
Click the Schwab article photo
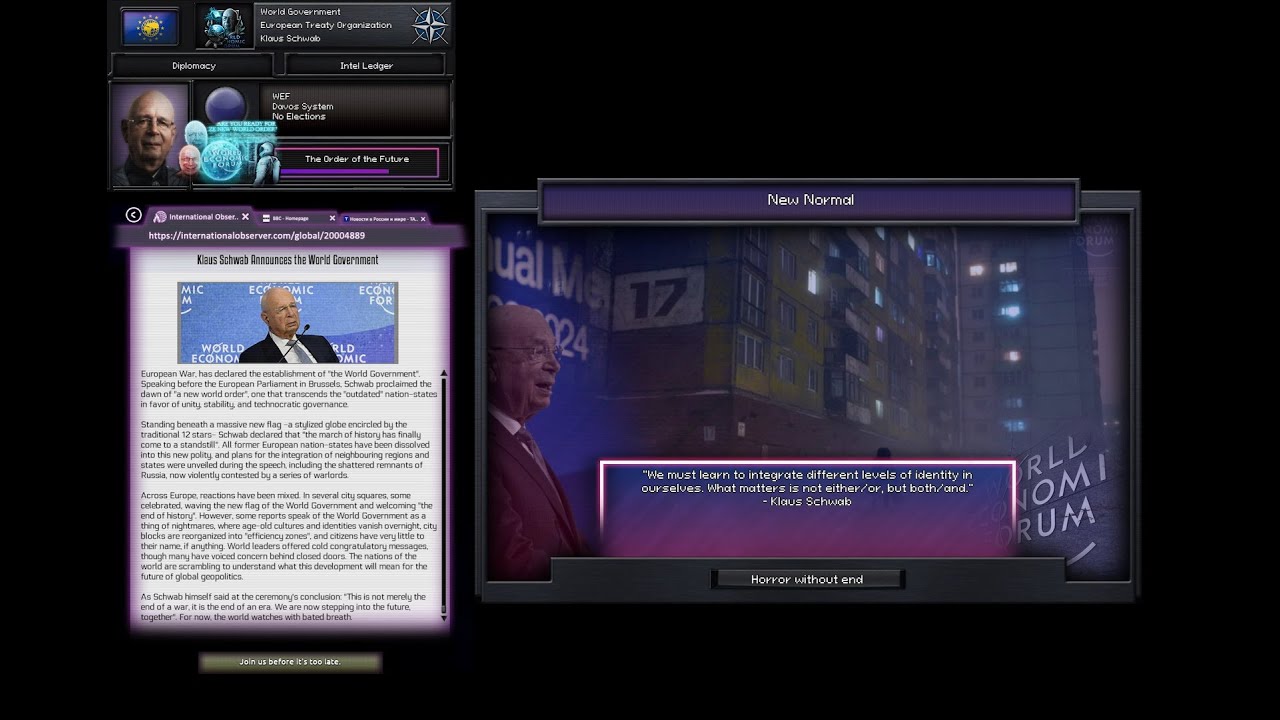288,322
